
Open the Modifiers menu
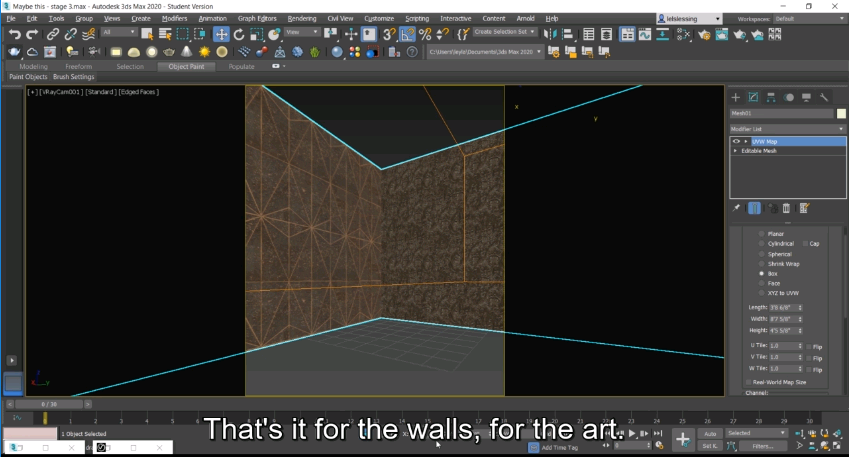[x=174, y=18]
